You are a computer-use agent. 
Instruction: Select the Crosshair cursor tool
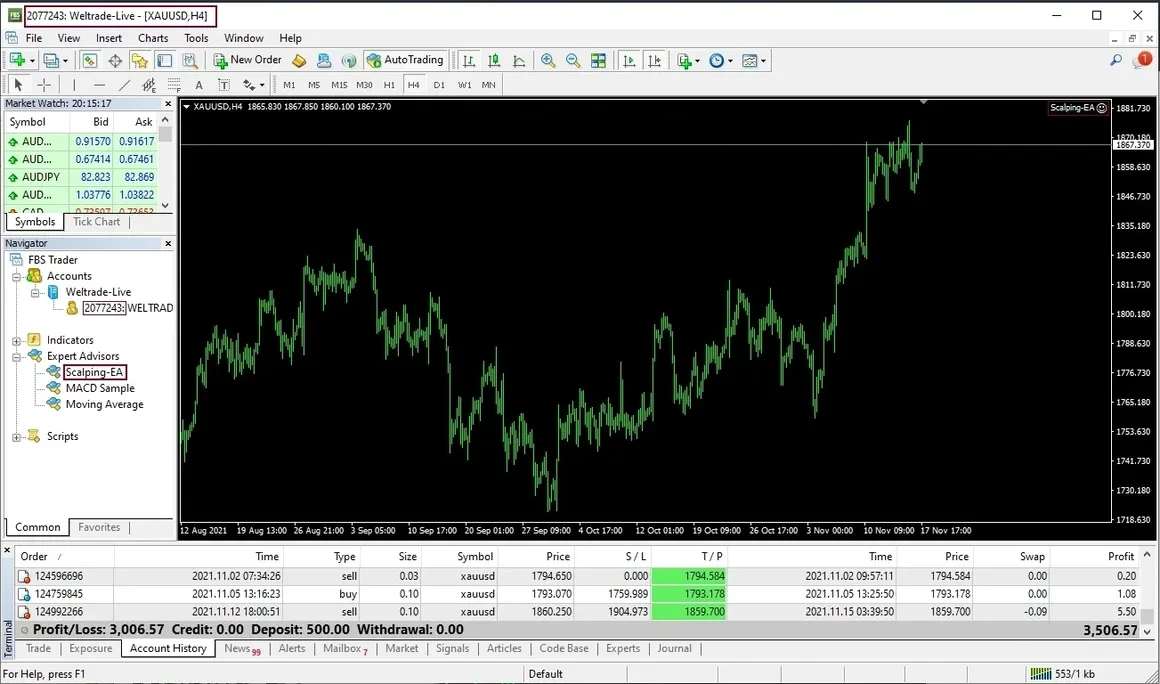click(44, 85)
